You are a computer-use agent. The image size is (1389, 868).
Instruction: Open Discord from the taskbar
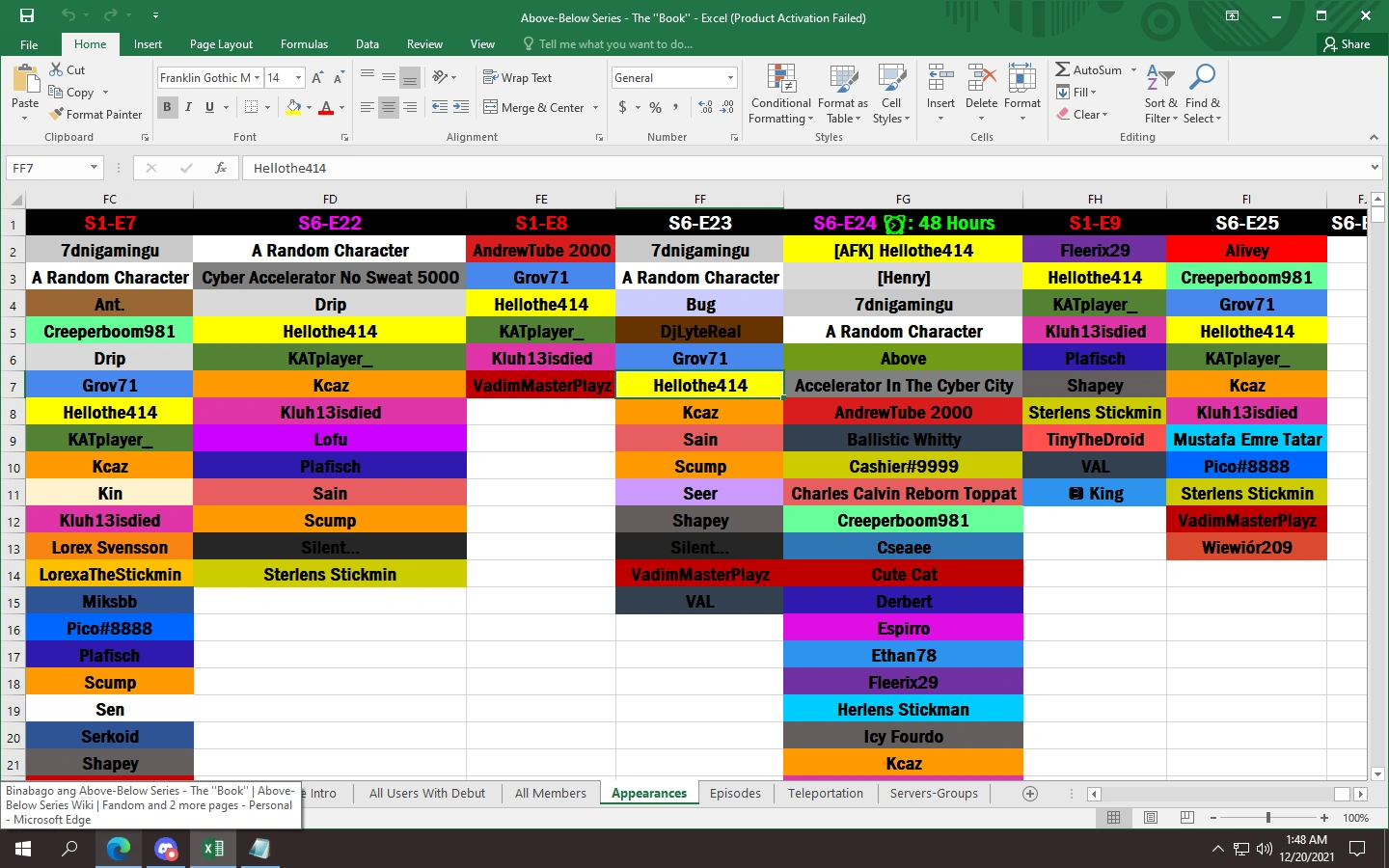166,849
